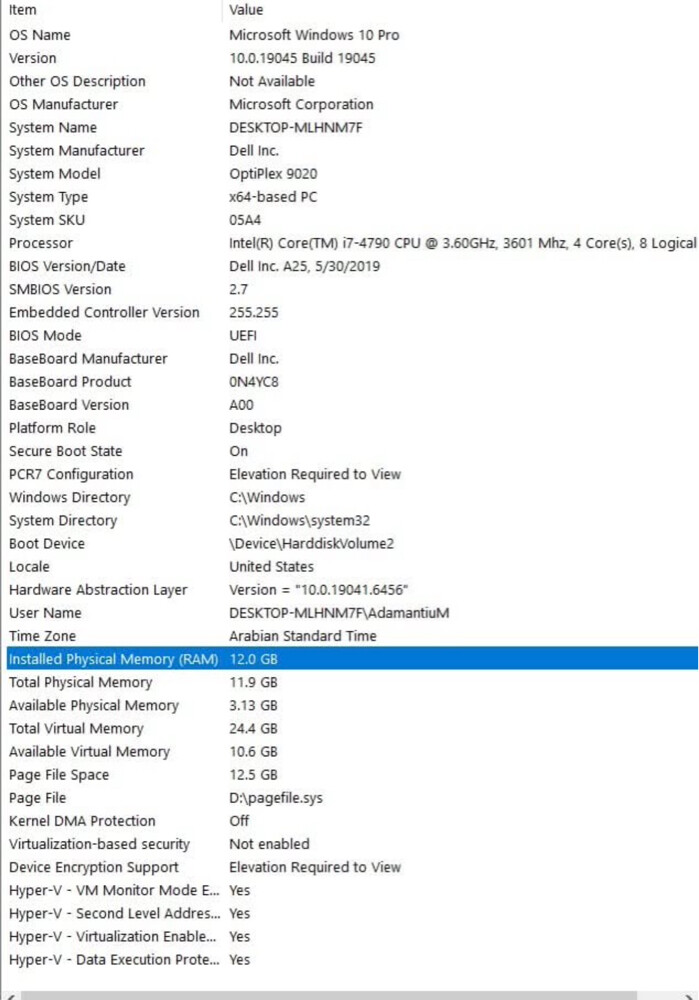Select the "System Type" row
Screen dimensions: 699x1000
(x=352, y=196)
